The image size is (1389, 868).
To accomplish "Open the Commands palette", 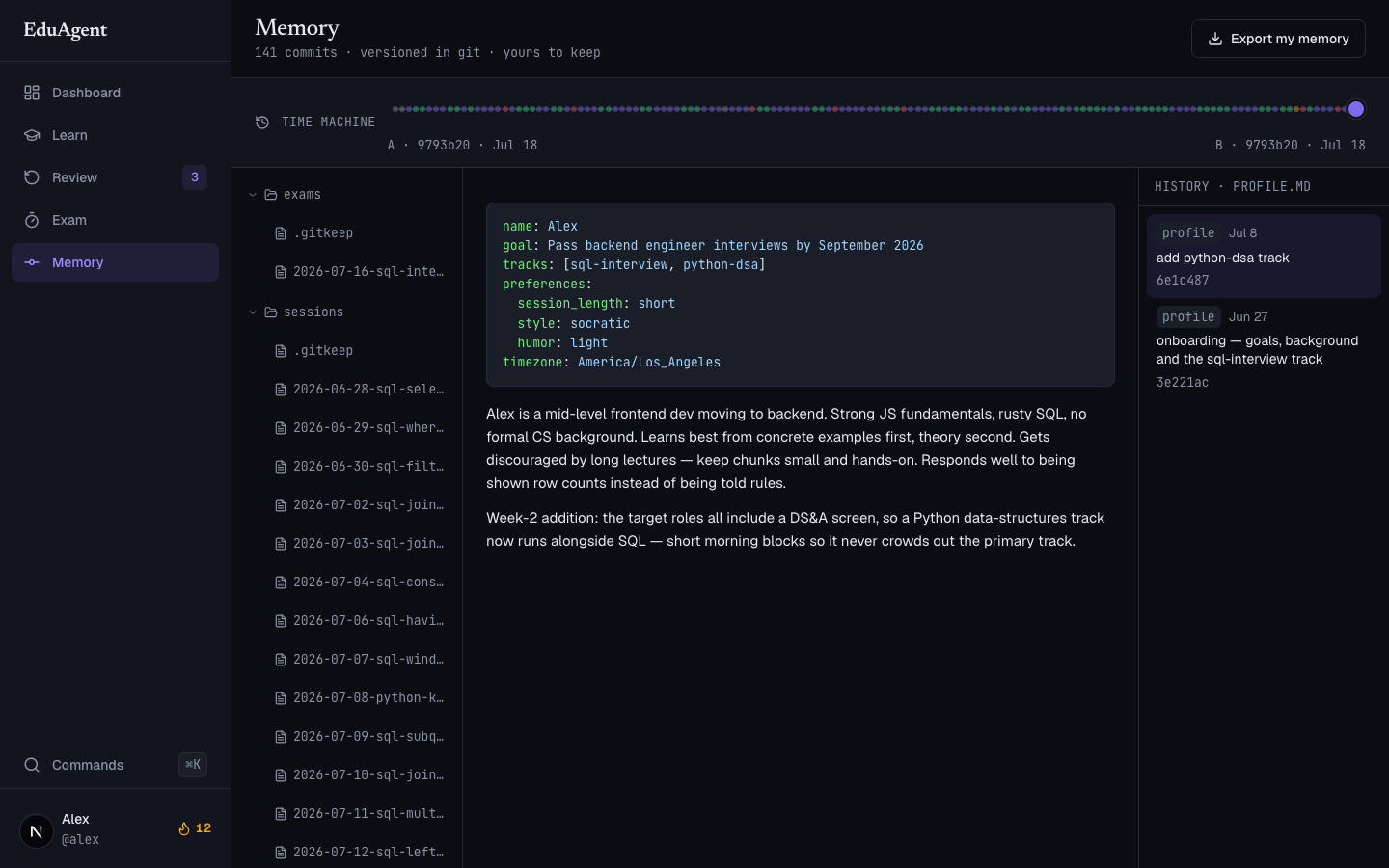I will pyautogui.click(x=115, y=765).
